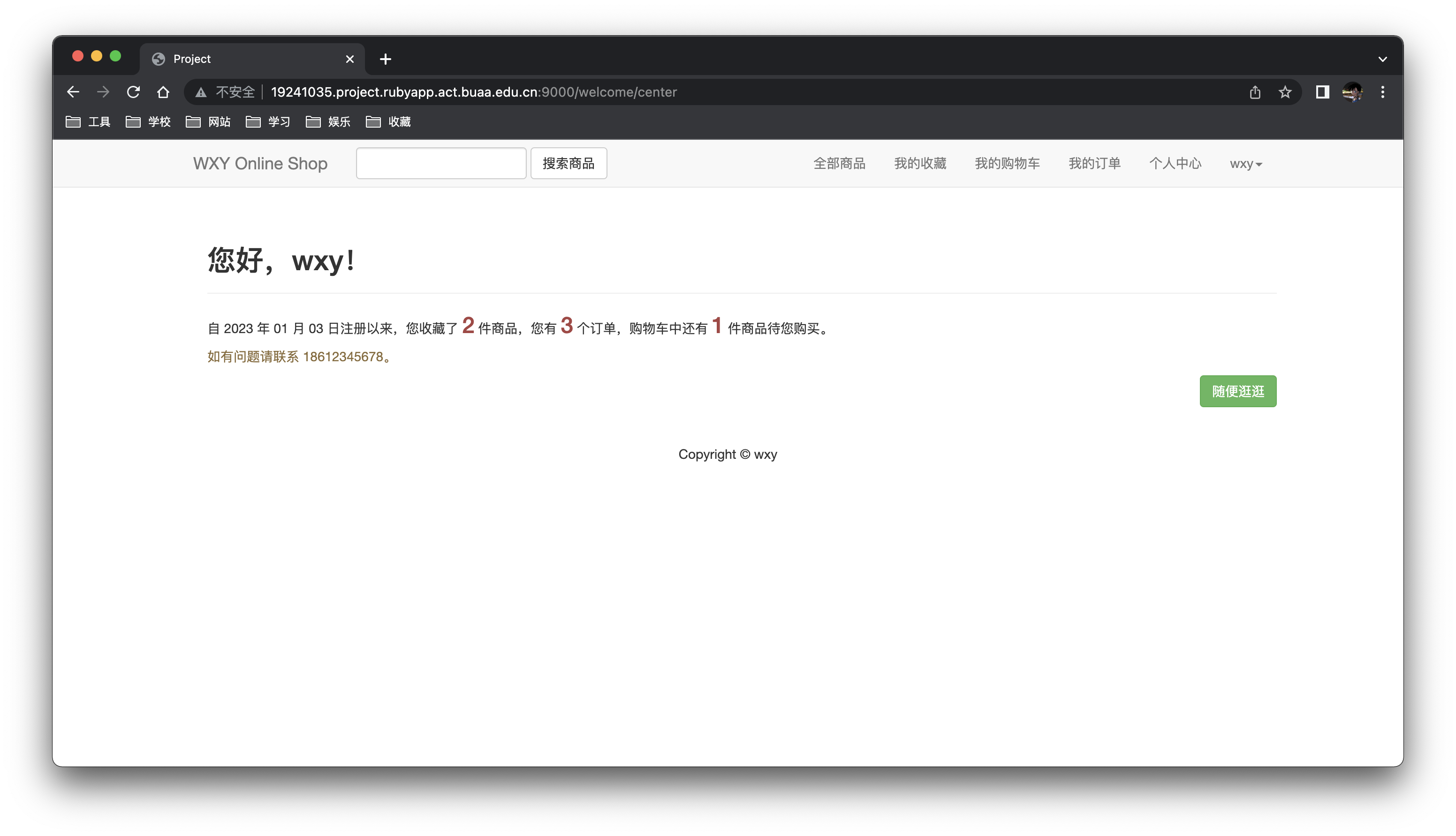
Task: Click the Copyright © wxy footer text
Action: tap(728, 454)
